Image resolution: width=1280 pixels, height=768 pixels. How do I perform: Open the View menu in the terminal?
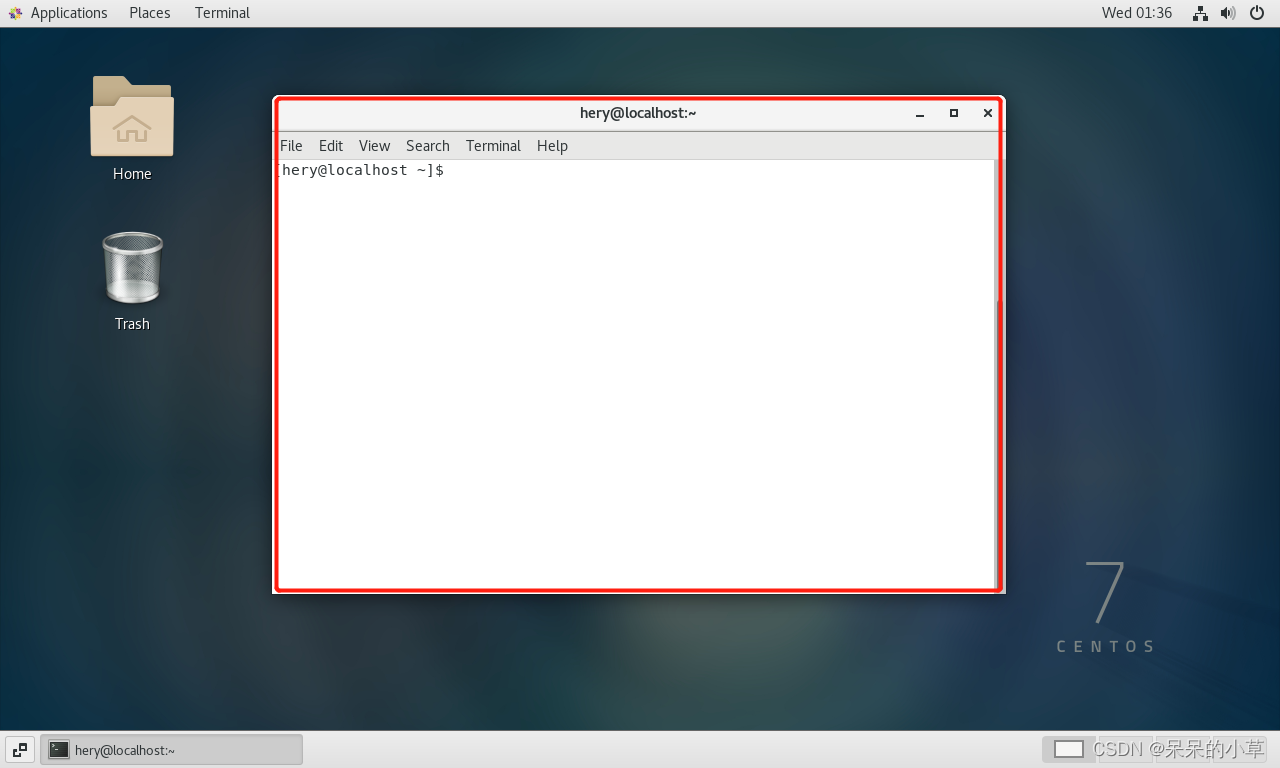pos(374,146)
